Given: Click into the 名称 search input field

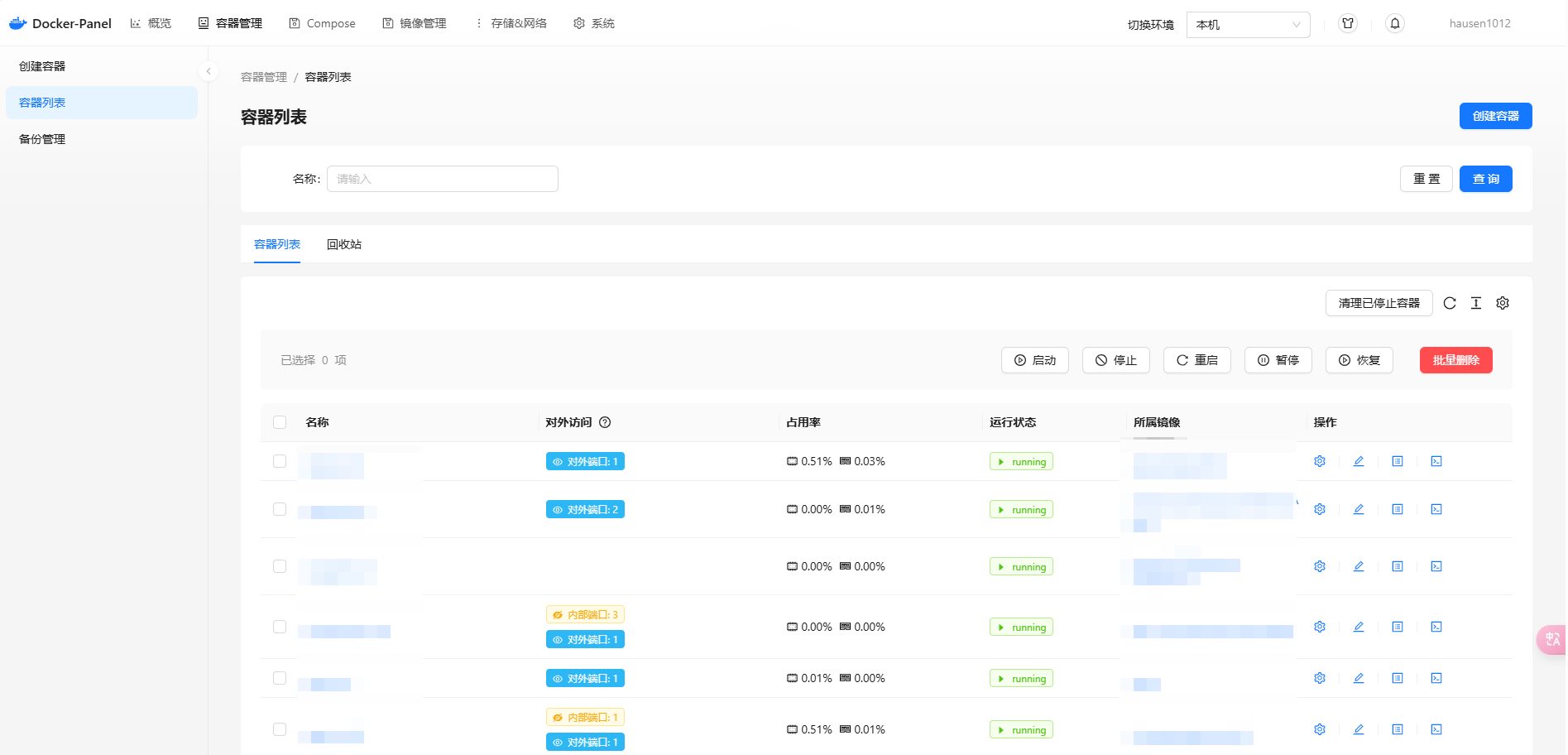Looking at the screenshot, I should (x=442, y=179).
